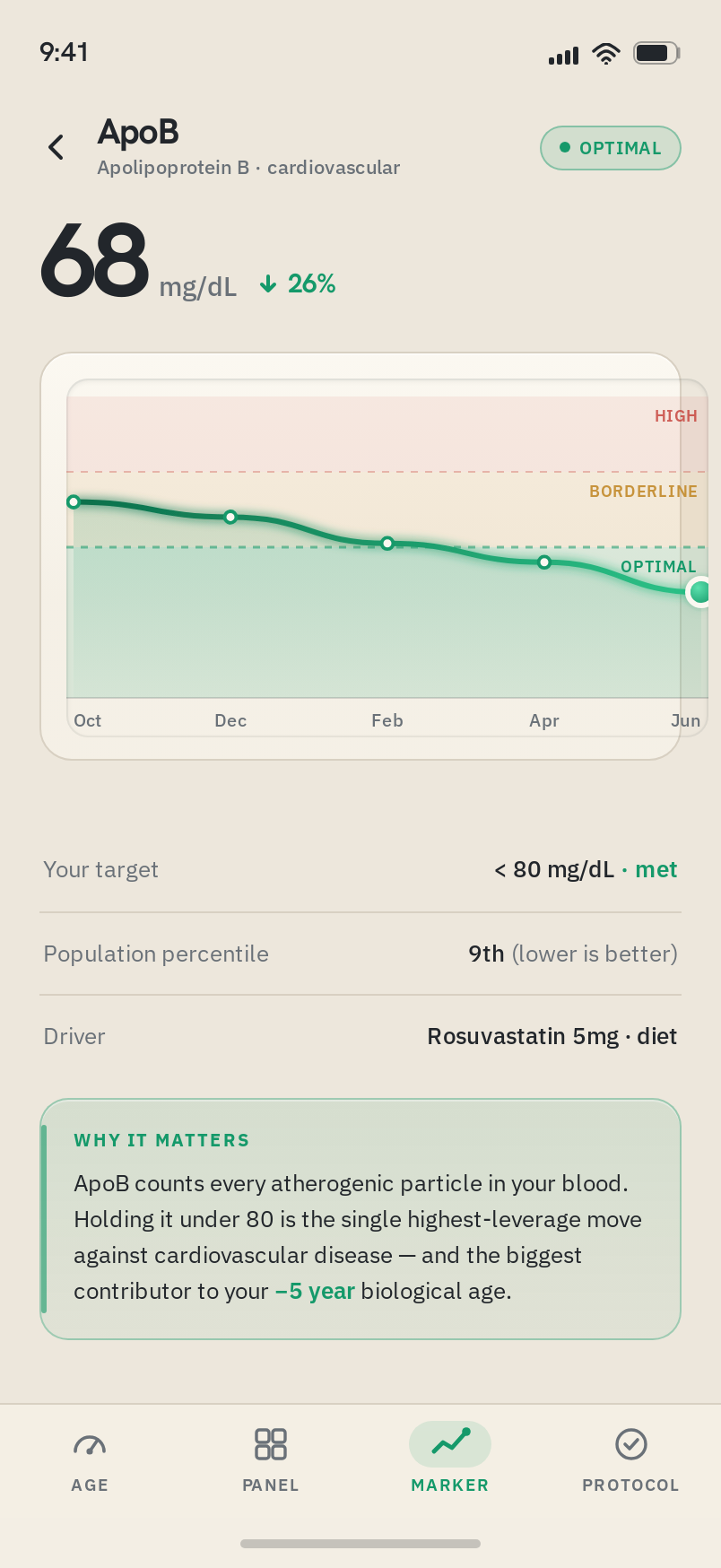Viewport: 721px width, 1568px height.
Task: Open the Age tab gauge icon
Action: 90,1444
